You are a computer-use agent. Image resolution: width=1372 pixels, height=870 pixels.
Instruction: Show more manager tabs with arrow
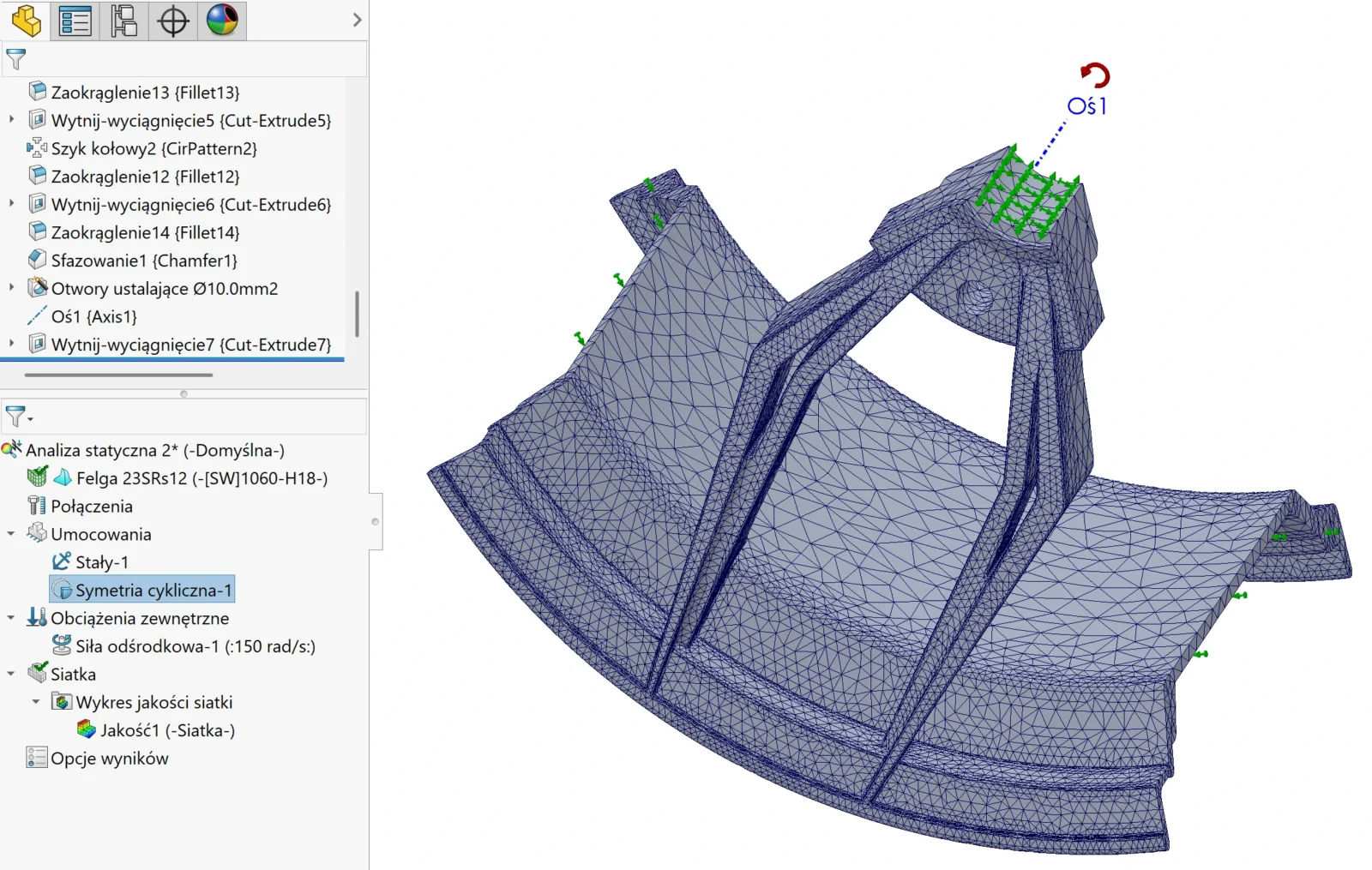click(x=357, y=20)
